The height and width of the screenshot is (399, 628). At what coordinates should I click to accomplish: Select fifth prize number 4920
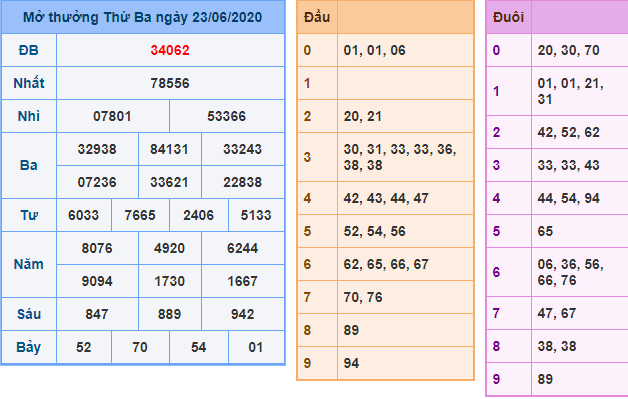[169, 248]
